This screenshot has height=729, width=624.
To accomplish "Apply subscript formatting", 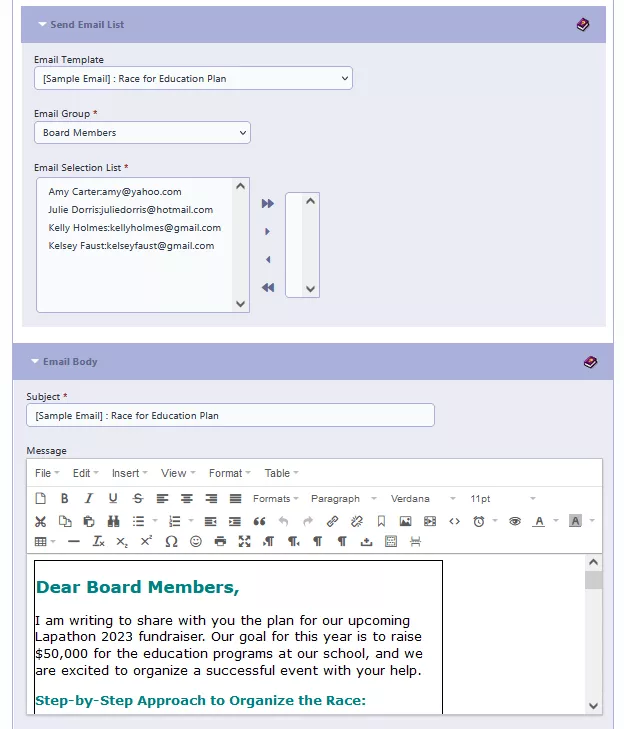I will click(x=122, y=541).
